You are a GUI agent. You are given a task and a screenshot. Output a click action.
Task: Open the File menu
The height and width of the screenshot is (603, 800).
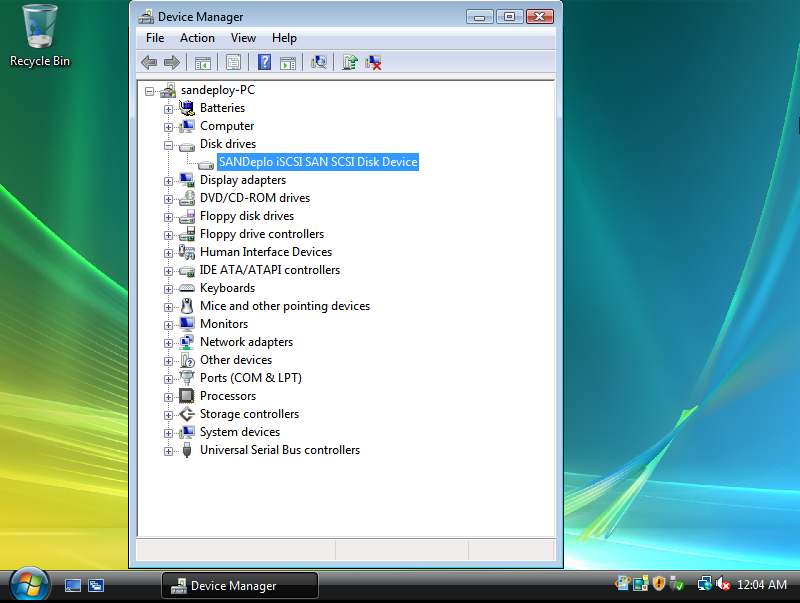pyautogui.click(x=155, y=38)
